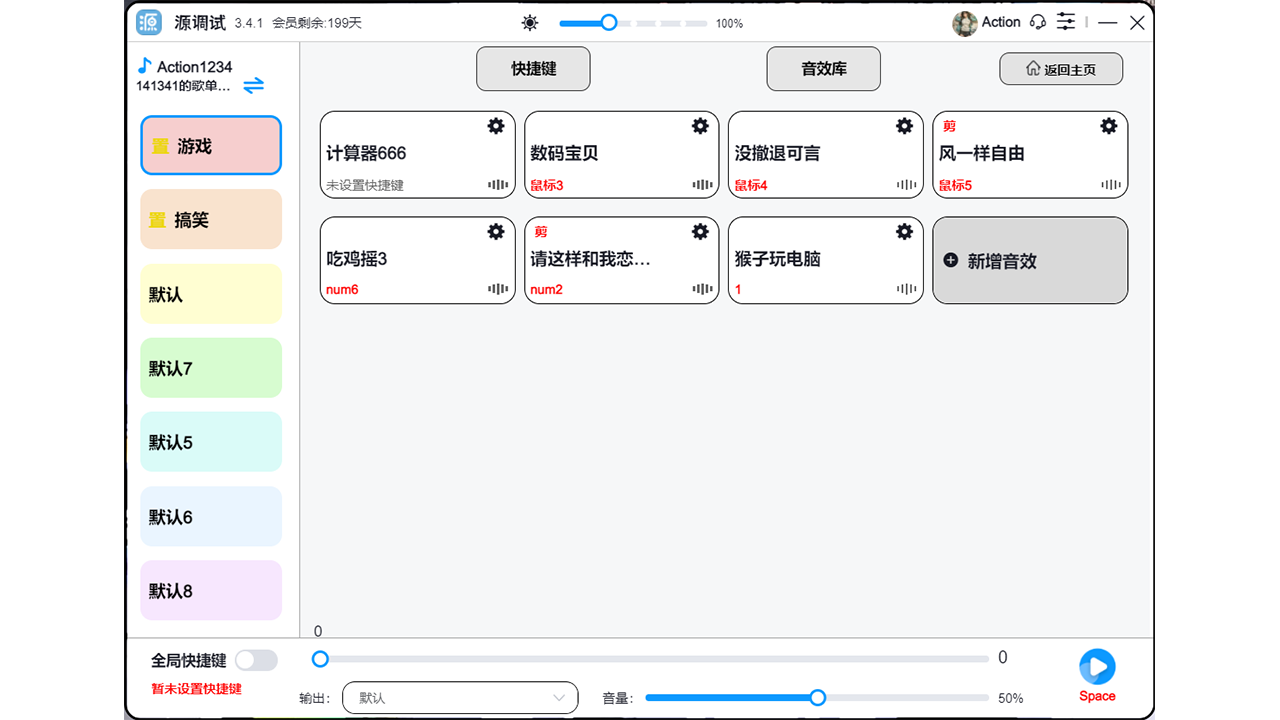Screen dimensions: 1280x720
Task: Open the gear settings on 数码宝贝
Action: click(700, 126)
